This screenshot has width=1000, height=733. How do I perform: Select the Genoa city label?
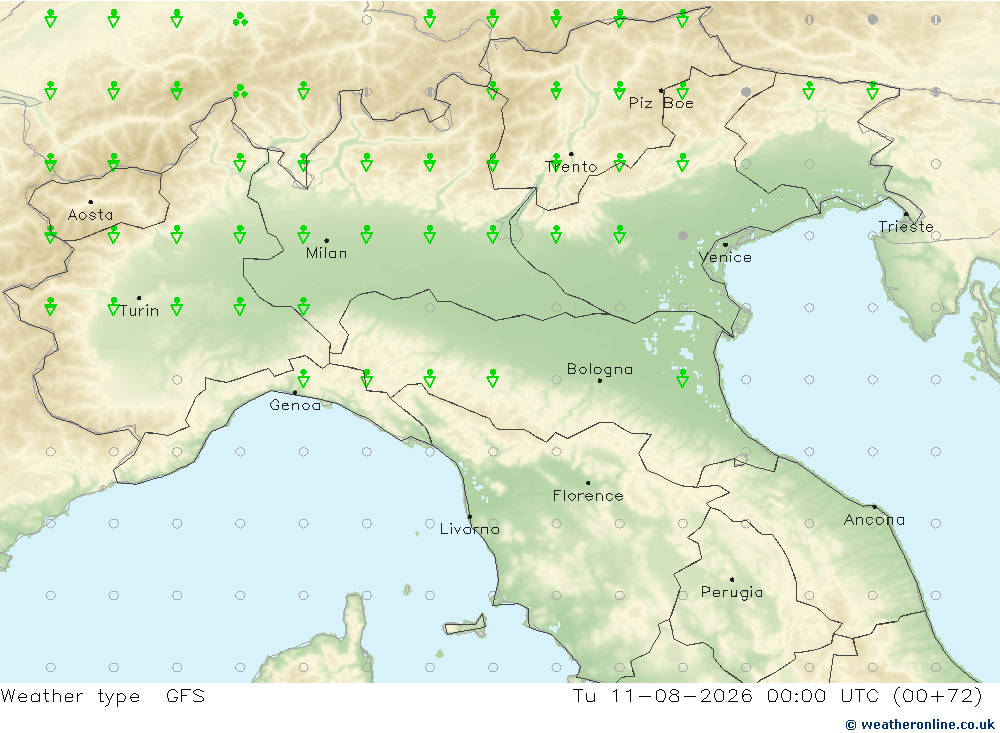point(295,405)
